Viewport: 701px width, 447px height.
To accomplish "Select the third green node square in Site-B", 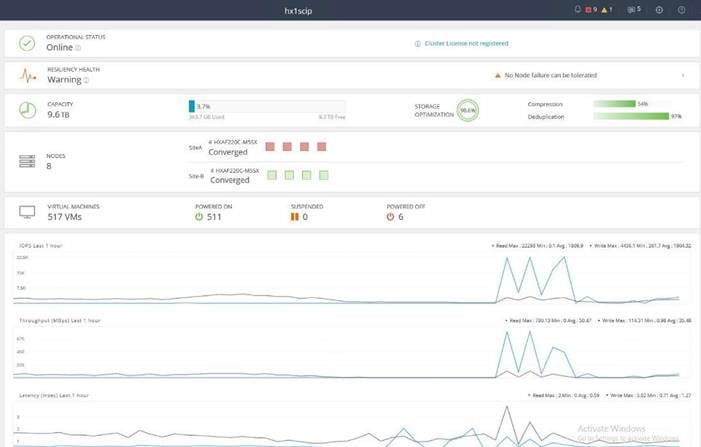I will point(306,175).
